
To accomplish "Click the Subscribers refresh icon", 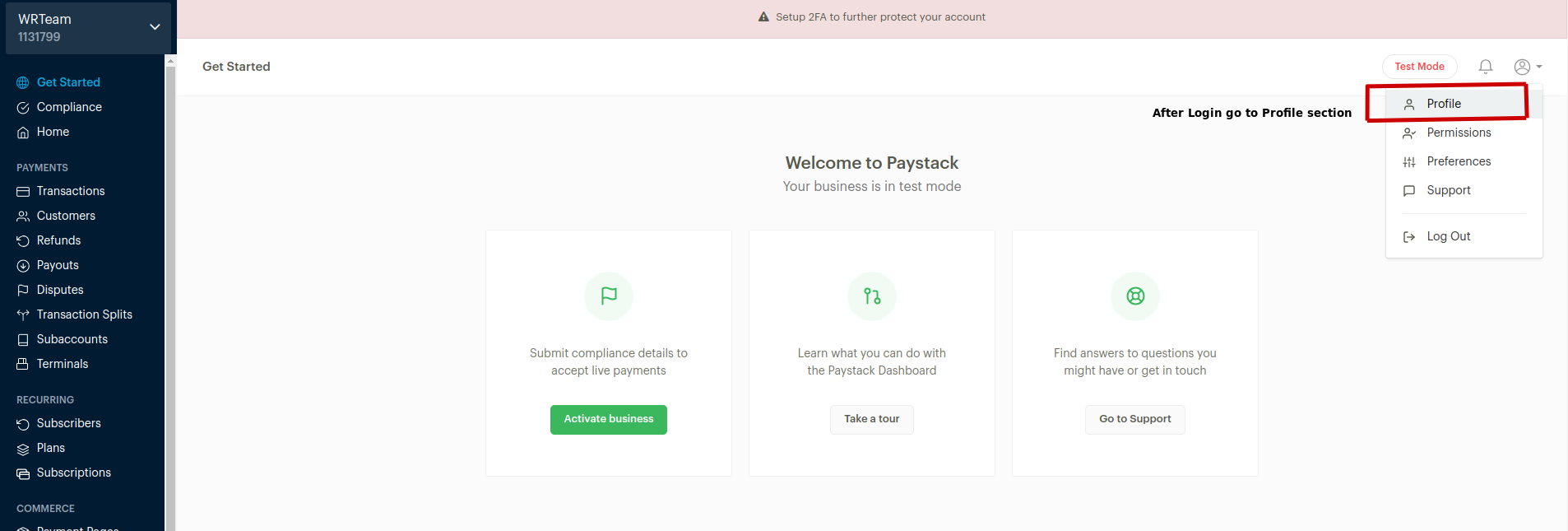I will (x=23, y=424).
